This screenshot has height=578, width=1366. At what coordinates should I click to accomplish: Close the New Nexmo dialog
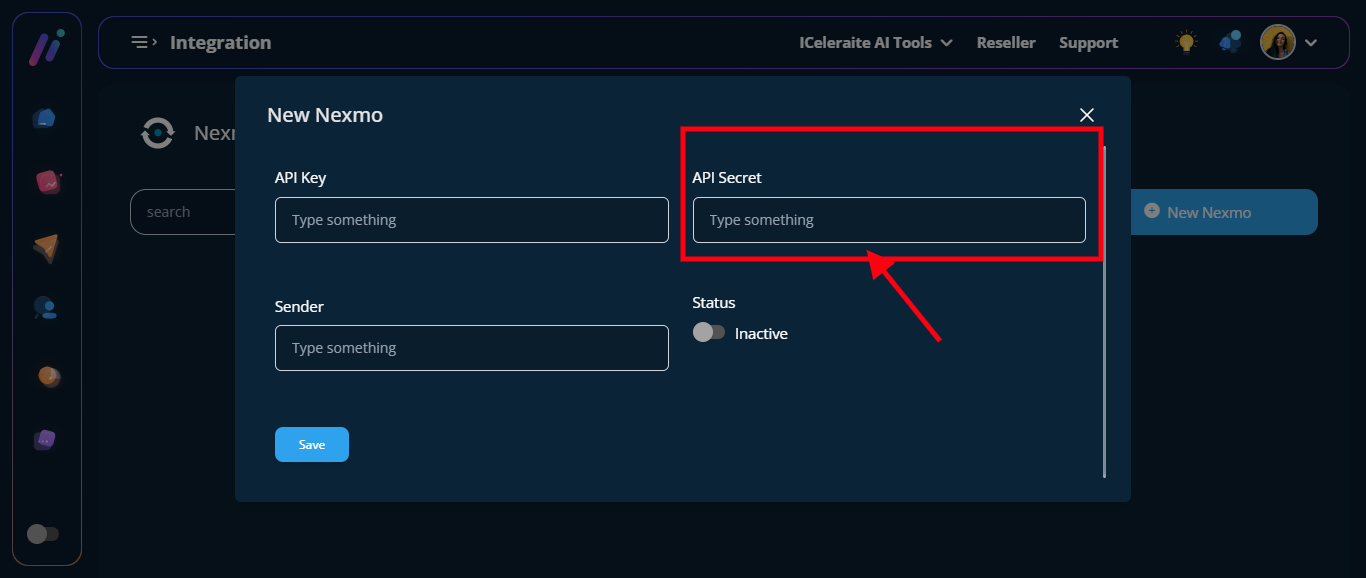(x=1087, y=115)
